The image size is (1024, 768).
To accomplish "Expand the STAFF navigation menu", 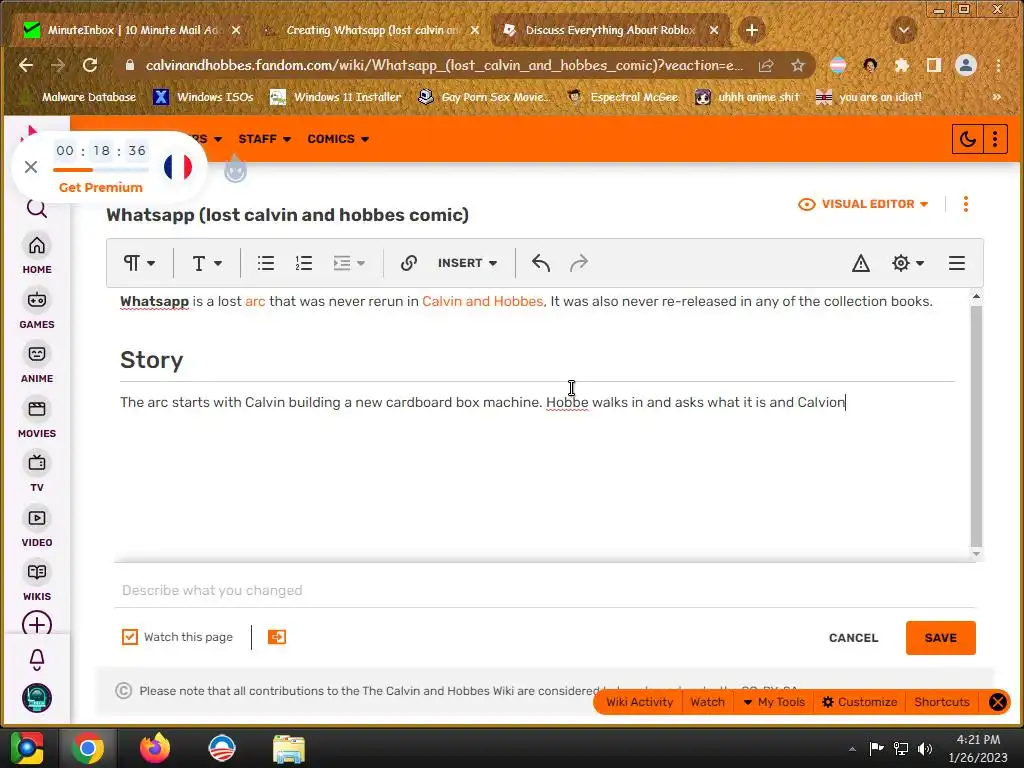I will [264, 139].
